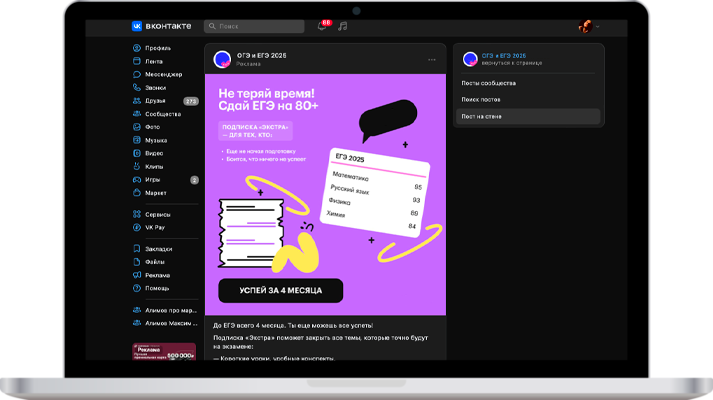Click the Друзья 273 counter badge
This screenshot has width=713, height=400.
[191, 101]
